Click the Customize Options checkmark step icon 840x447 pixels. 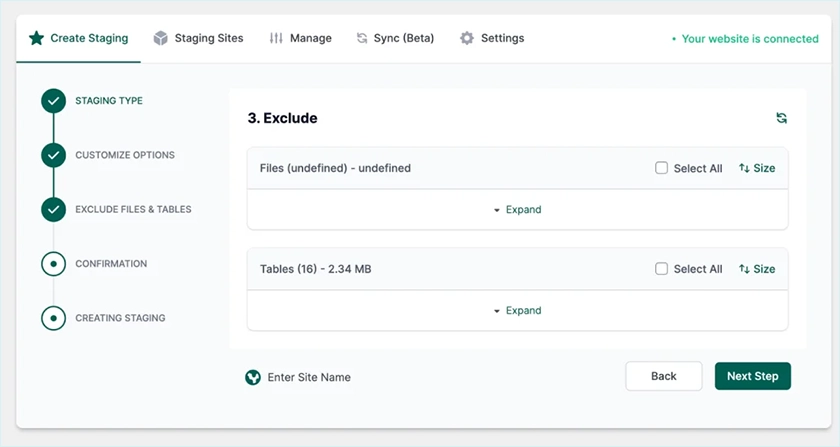click(53, 155)
